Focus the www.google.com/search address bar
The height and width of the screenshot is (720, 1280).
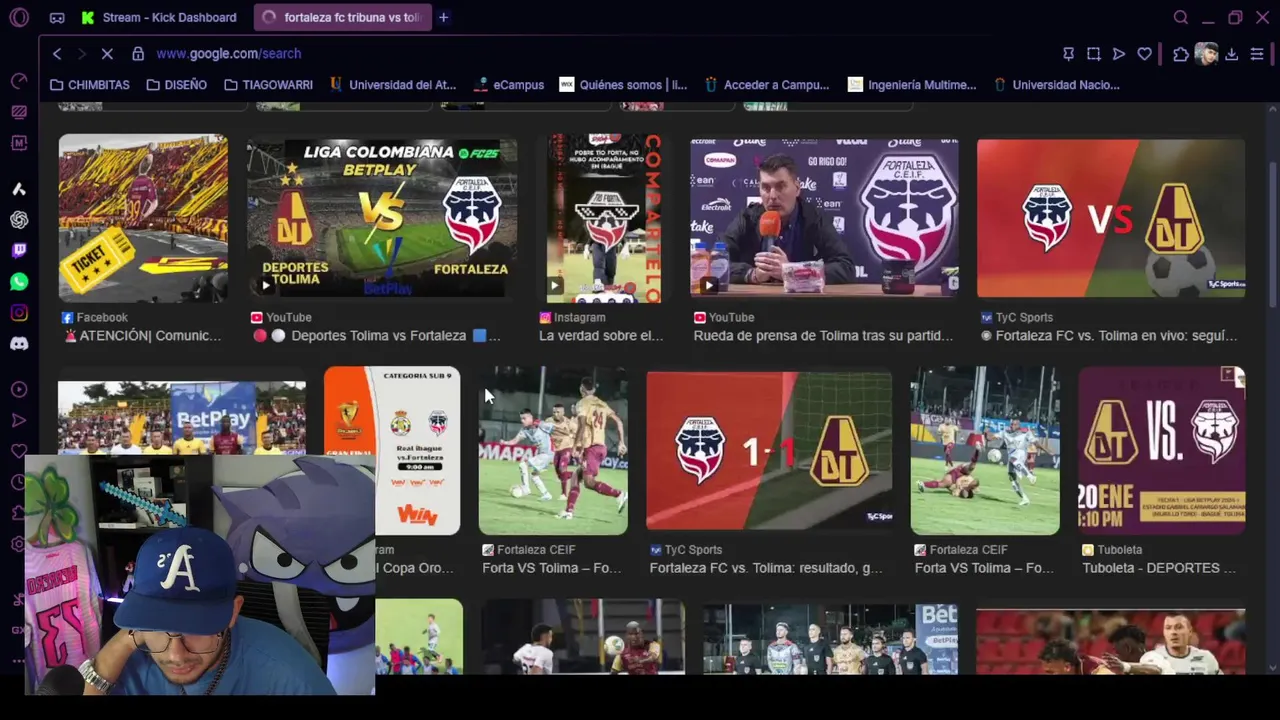[x=228, y=53]
